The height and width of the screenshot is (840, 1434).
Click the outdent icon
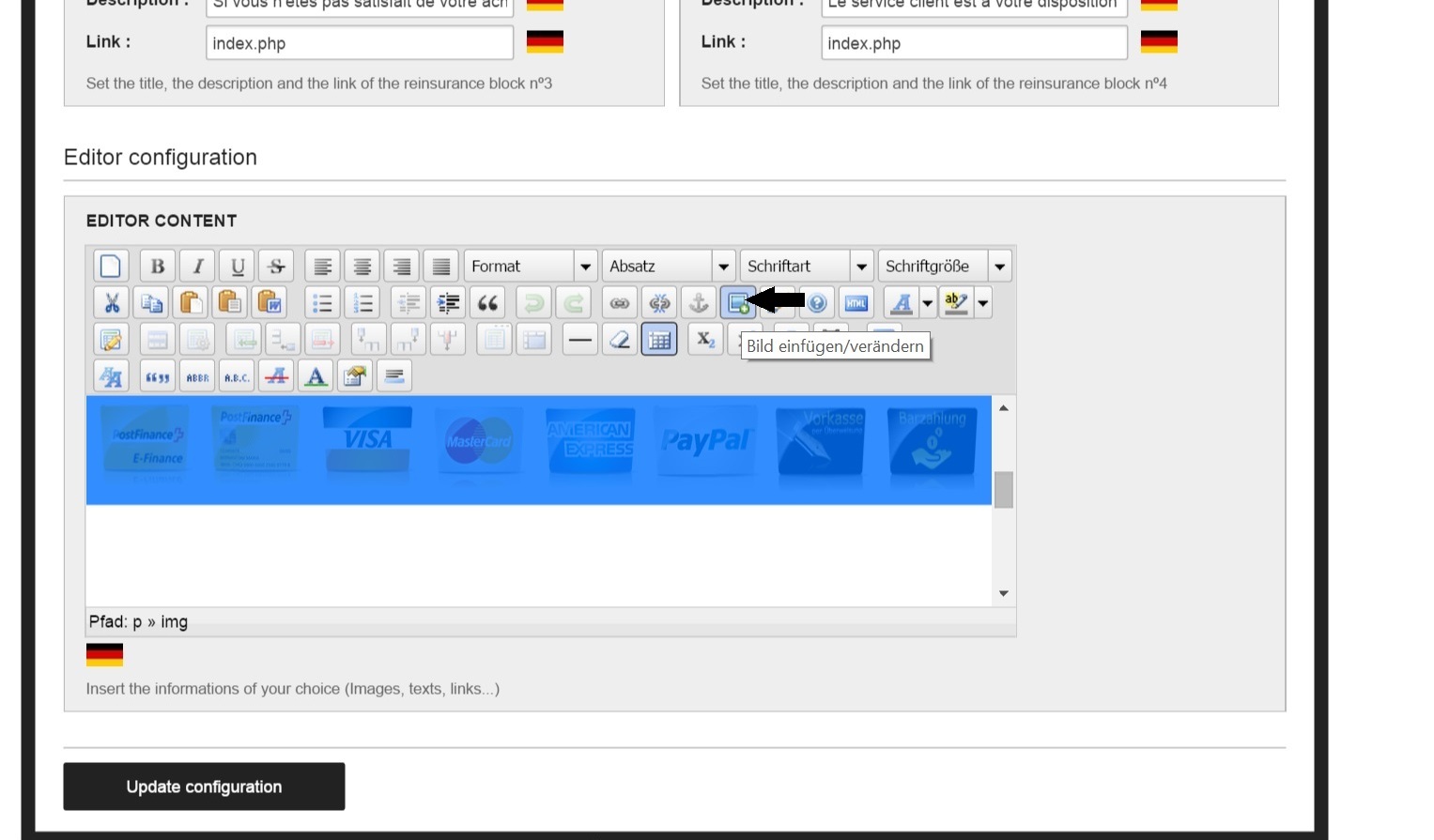(409, 303)
